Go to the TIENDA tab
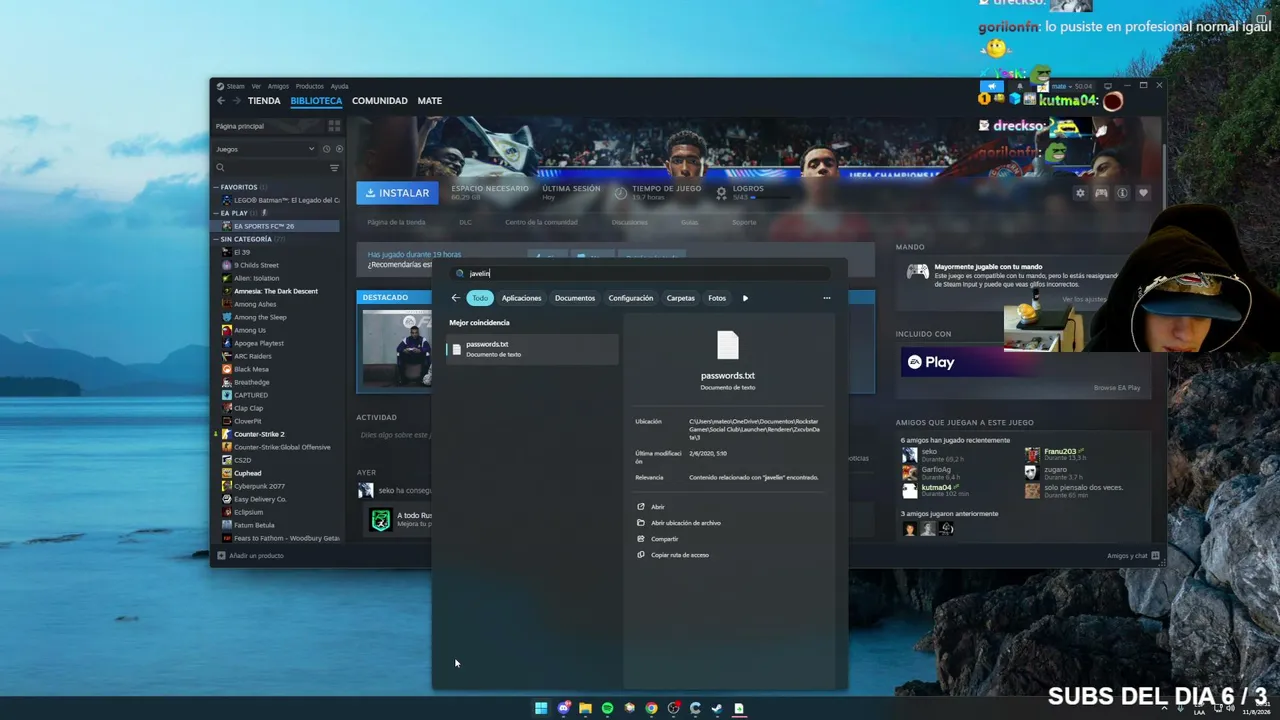The height and width of the screenshot is (720, 1280). pos(264,101)
